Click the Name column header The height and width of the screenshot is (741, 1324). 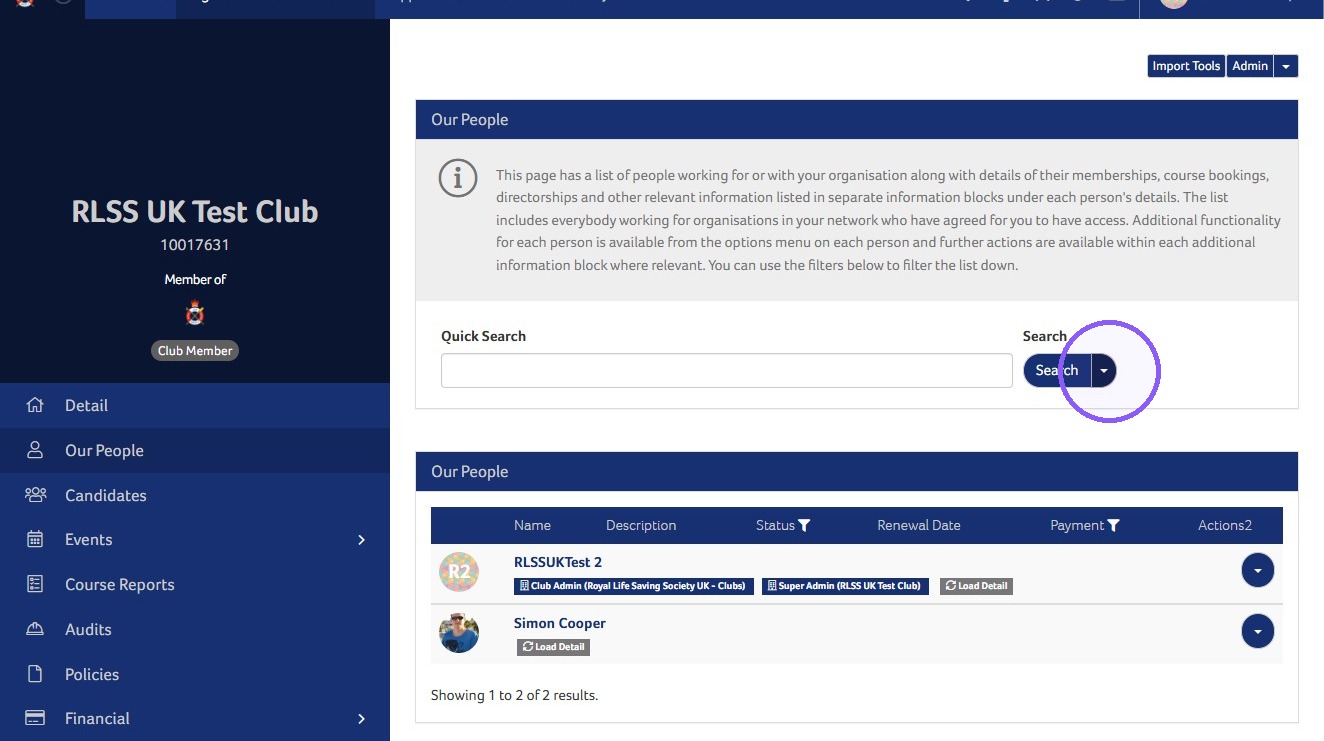[532, 525]
